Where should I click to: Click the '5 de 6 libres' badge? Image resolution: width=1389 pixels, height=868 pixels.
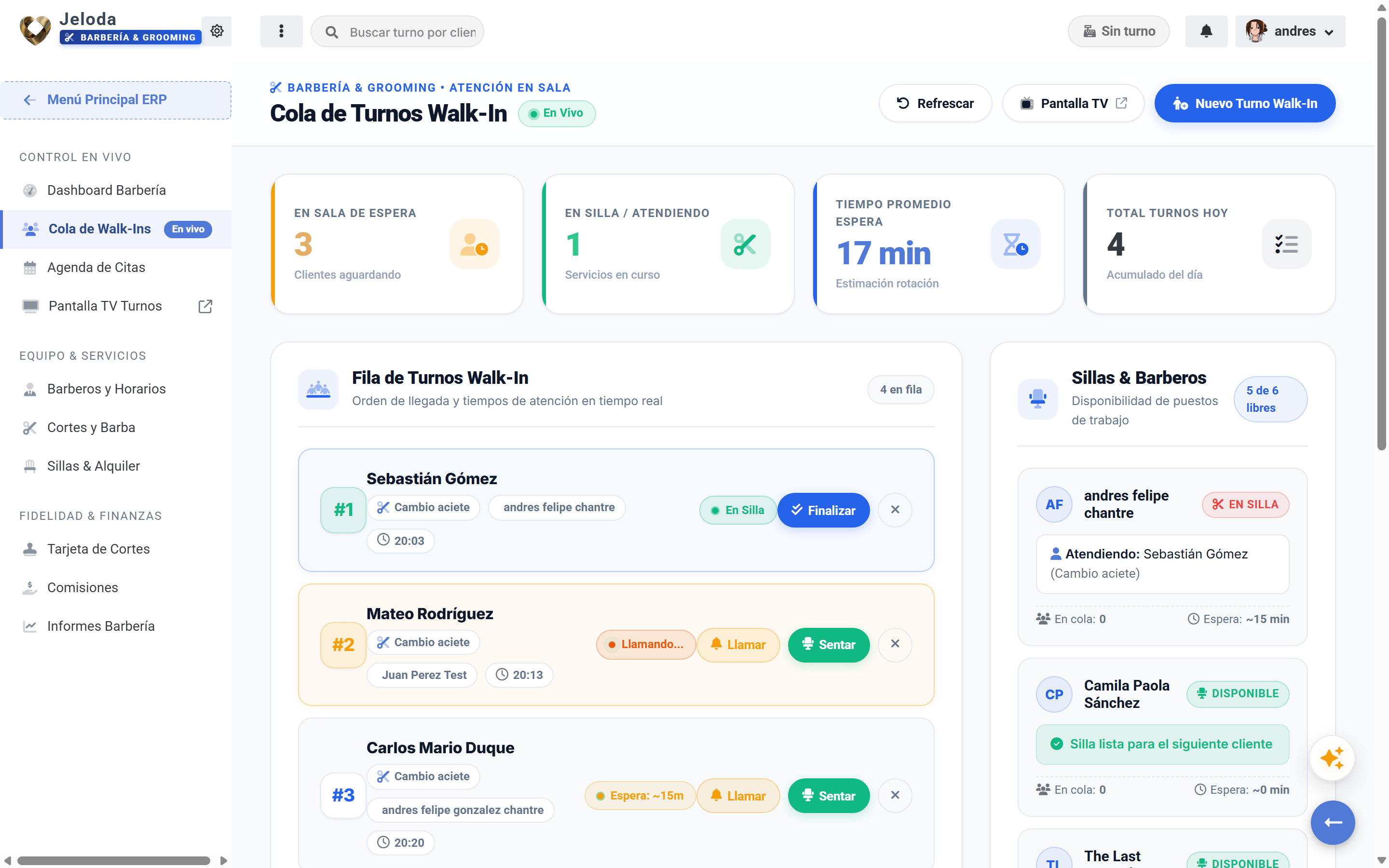pos(1270,399)
